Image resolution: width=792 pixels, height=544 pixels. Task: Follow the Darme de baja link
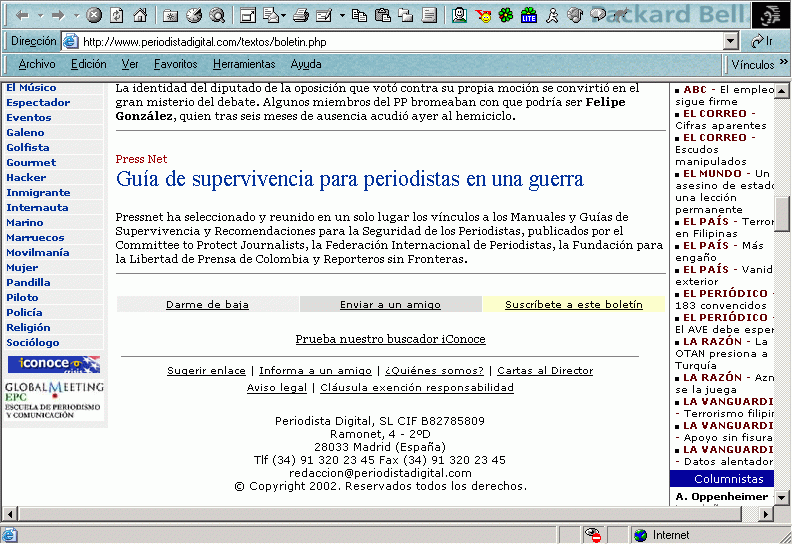tap(207, 305)
